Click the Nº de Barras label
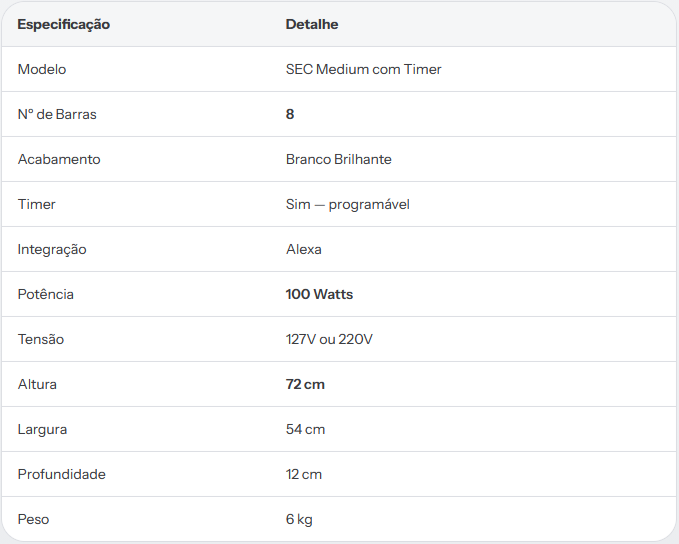This screenshot has height=544, width=679. 57,114
